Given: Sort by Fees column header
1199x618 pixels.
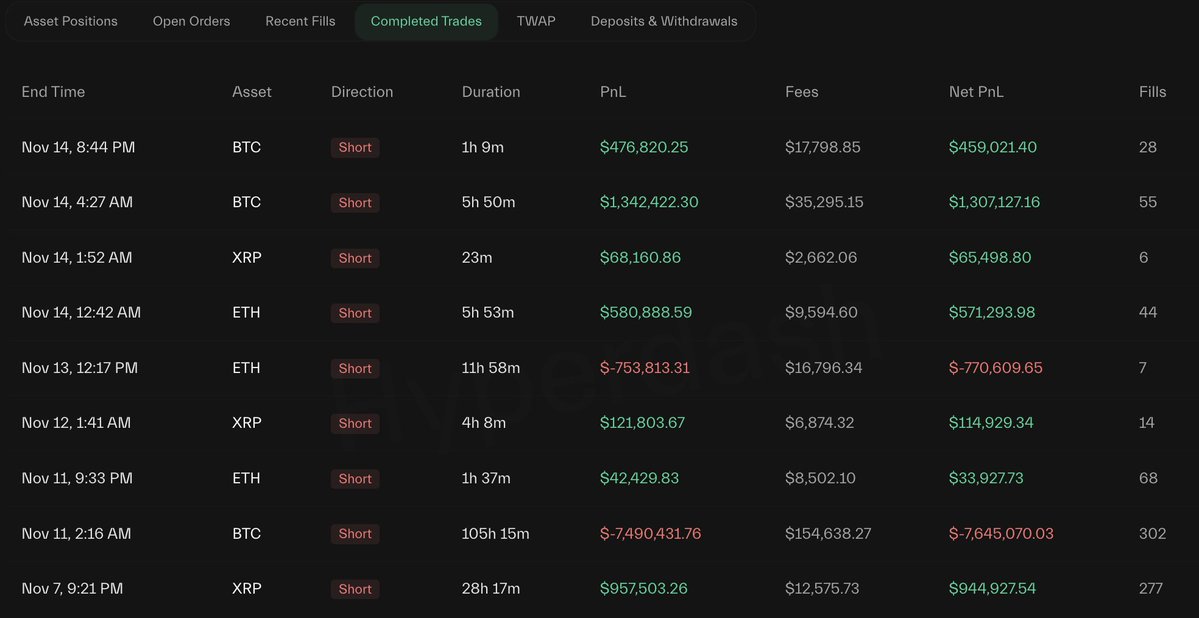Looking at the screenshot, I should [802, 92].
